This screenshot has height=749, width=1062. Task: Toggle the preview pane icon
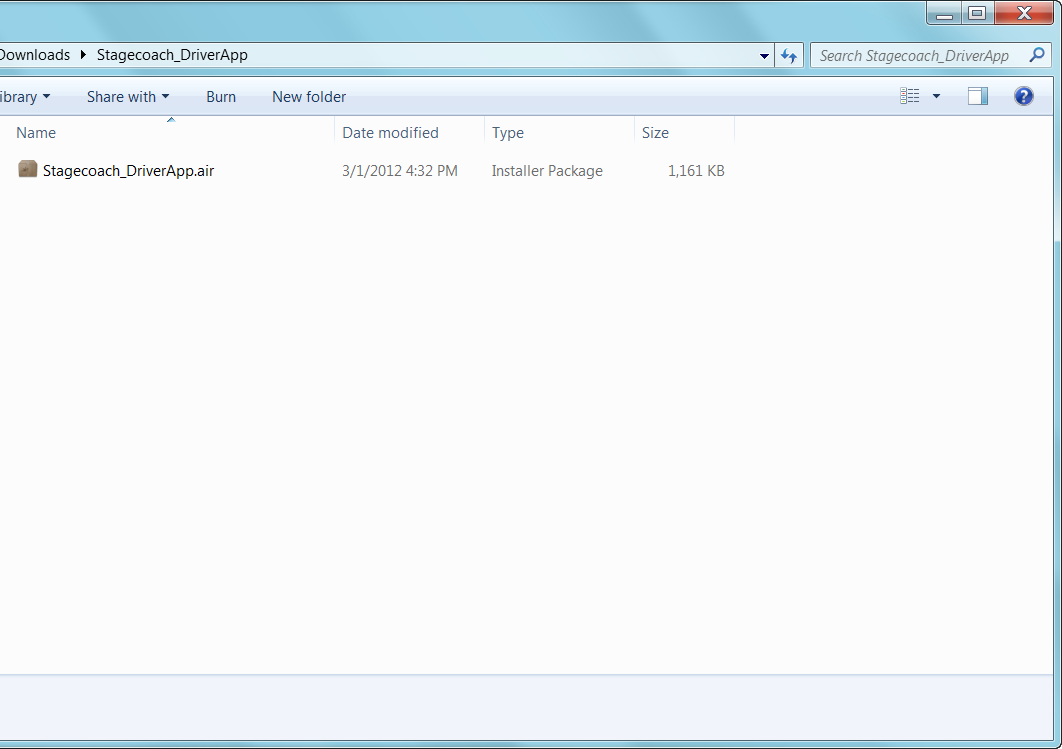click(977, 96)
